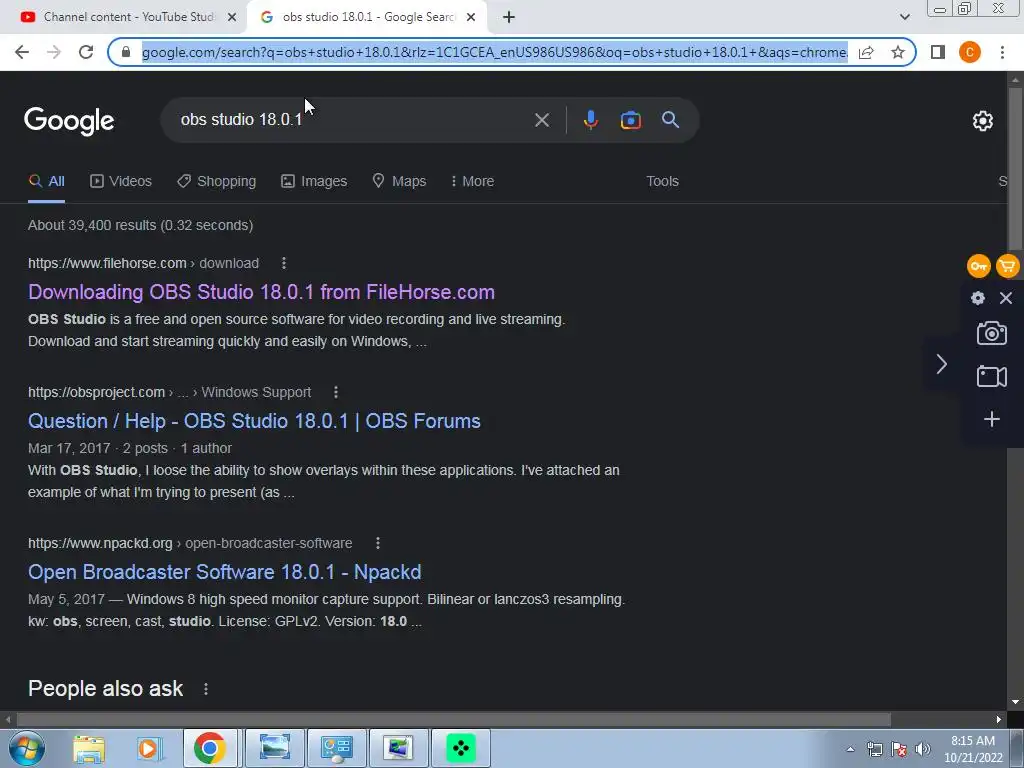Open a new browser tab
The image size is (1024, 768).
coord(509,17)
